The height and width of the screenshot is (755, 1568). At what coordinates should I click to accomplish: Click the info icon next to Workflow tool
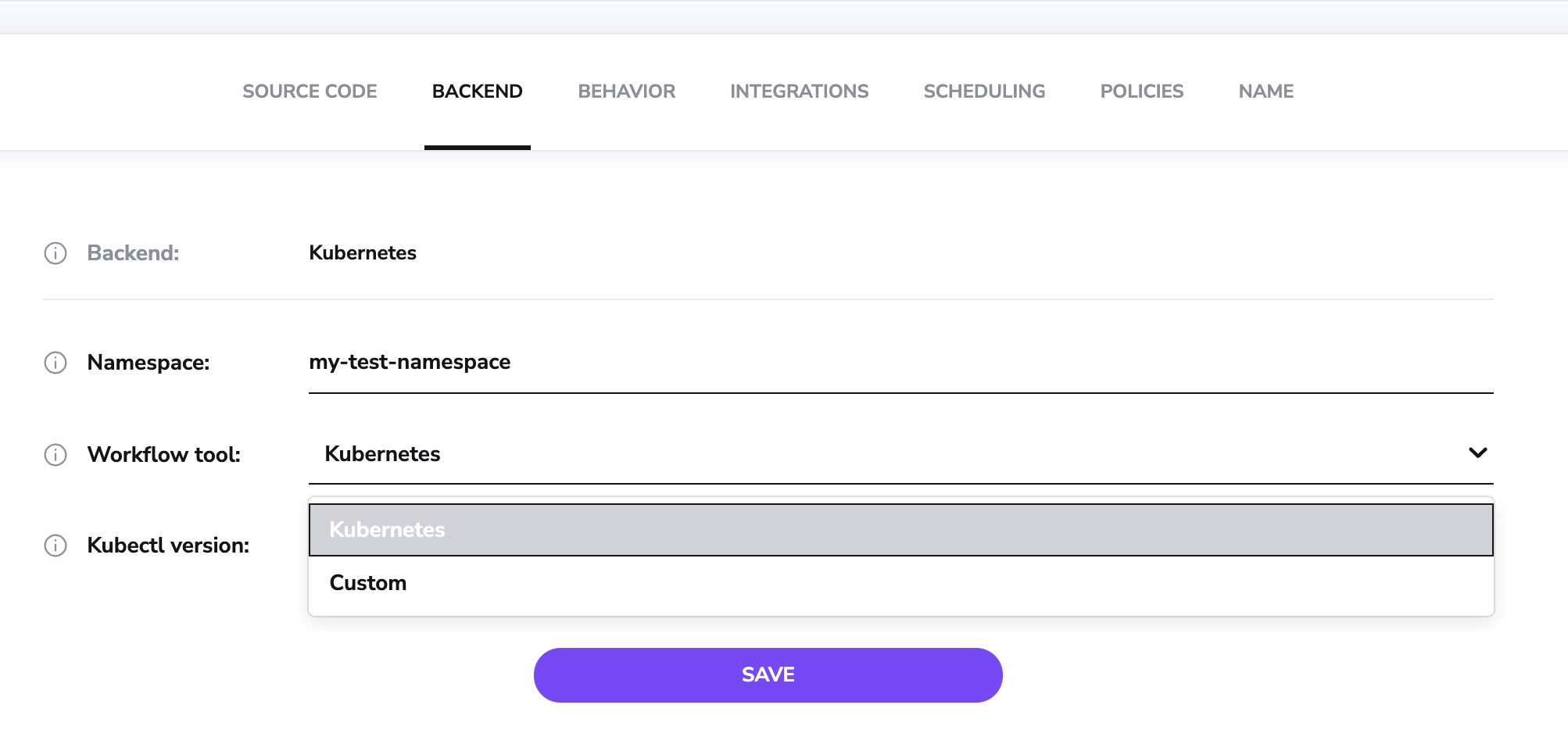coord(55,455)
